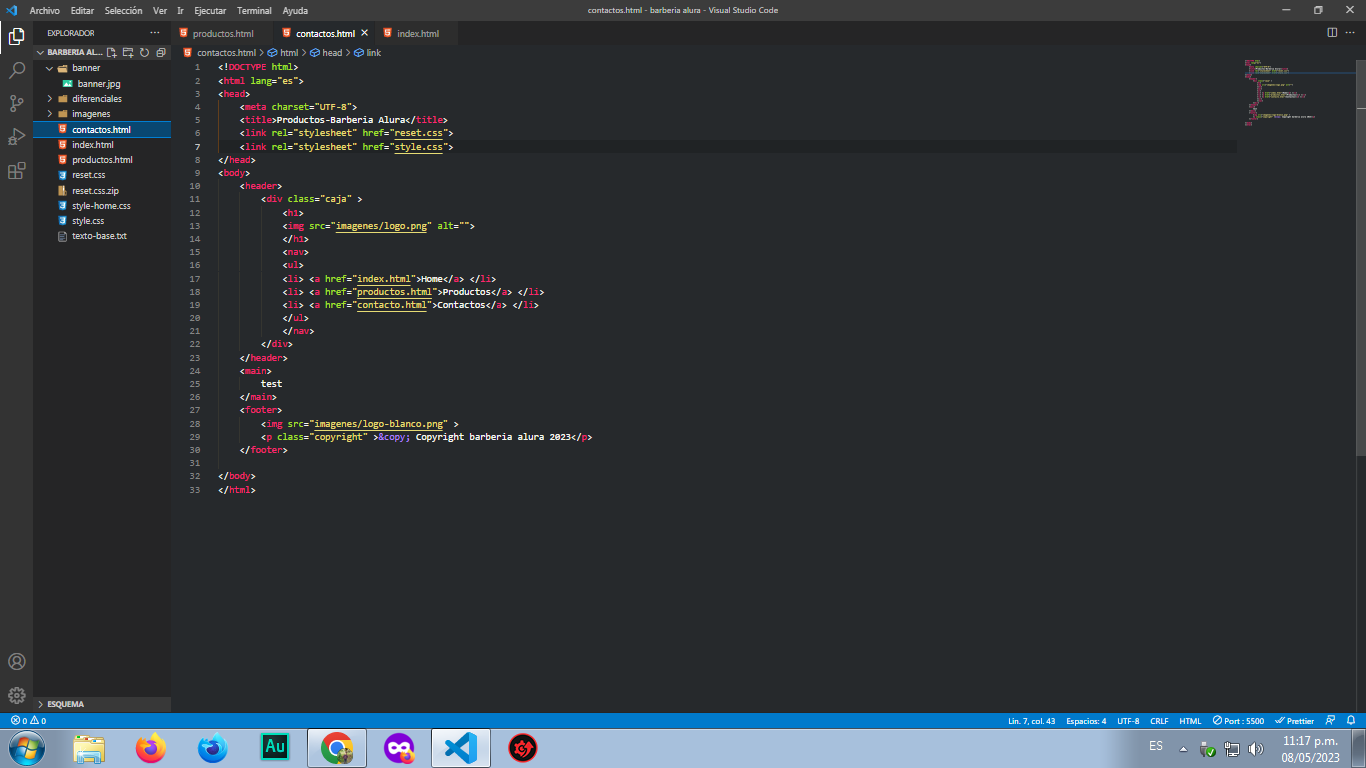Open the feedback icon in status bar
The height and width of the screenshot is (768, 1366).
(1330, 720)
